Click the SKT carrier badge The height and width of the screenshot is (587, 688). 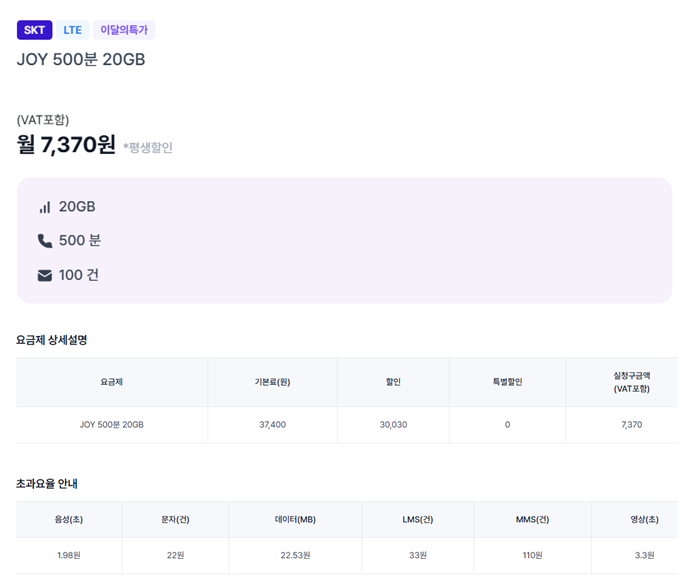pyautogui.click(x=35, y=30)
